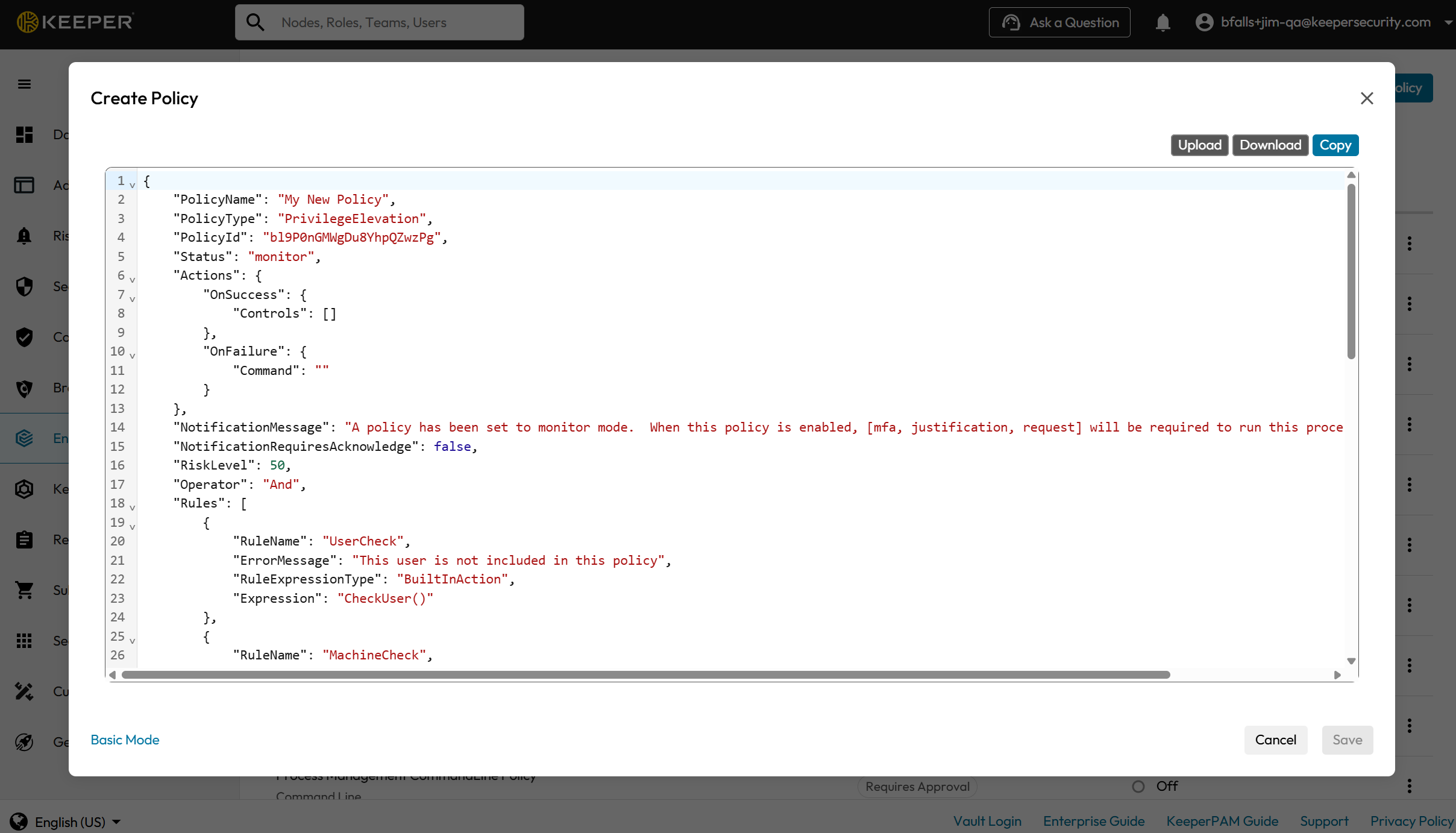The height and width of the screenshot is (833, 1456).
Task: Click the Keeper logo
Action: [x=75, y=22]
